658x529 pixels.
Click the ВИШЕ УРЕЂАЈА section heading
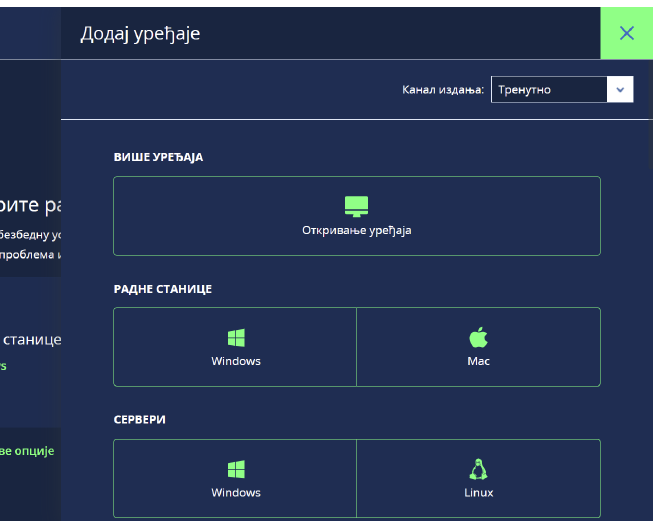[x=158, y=158]
